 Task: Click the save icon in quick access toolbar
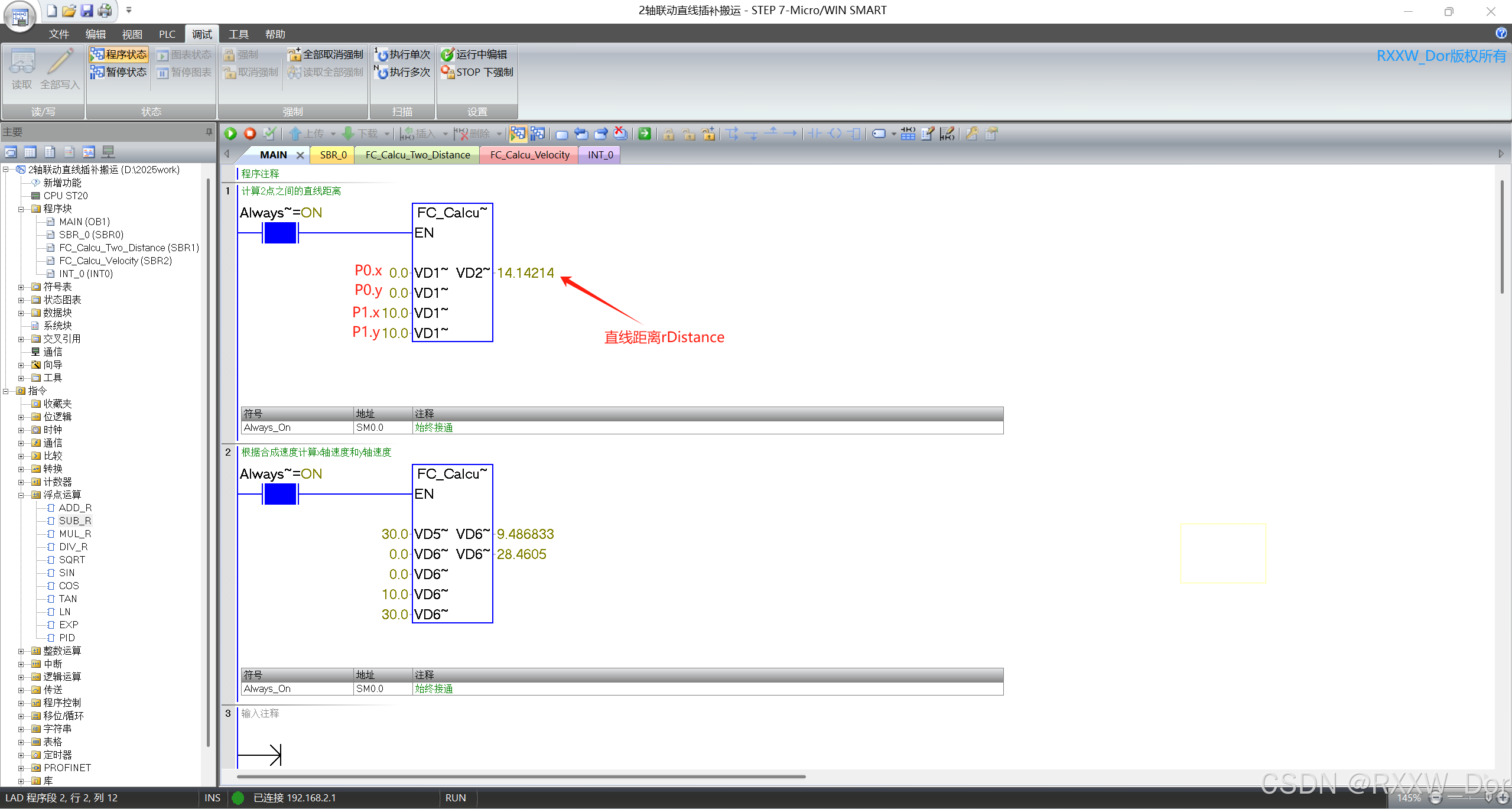click(x=87, y=11)
